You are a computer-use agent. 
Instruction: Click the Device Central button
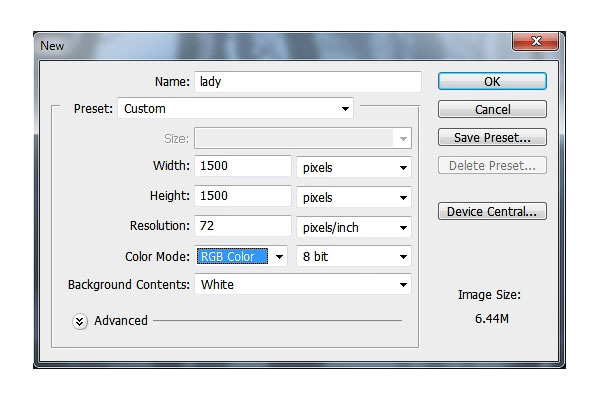coord(492,211)
